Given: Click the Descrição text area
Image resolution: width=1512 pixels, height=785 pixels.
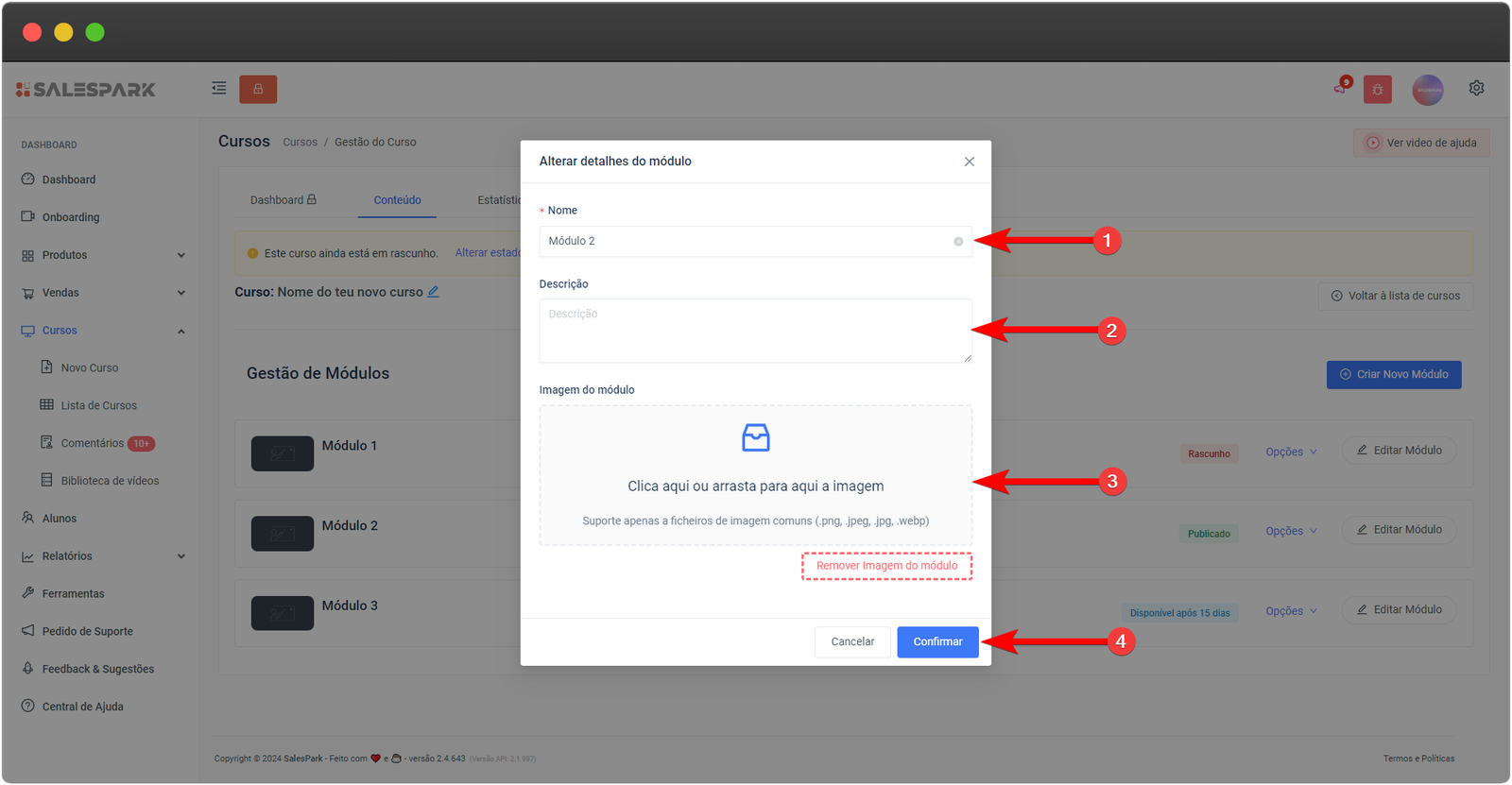Looking at the screenshot, I should (754, 331).
